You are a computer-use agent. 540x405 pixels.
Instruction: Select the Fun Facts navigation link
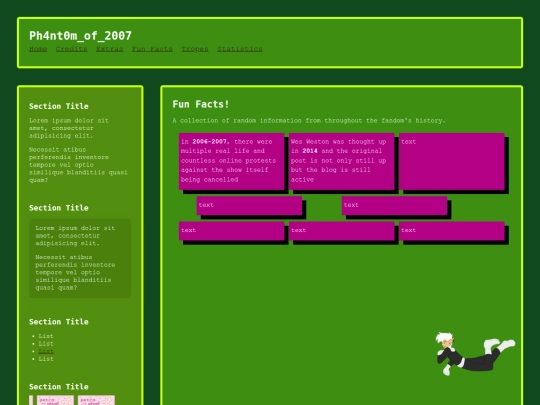[x=152, y=49]
